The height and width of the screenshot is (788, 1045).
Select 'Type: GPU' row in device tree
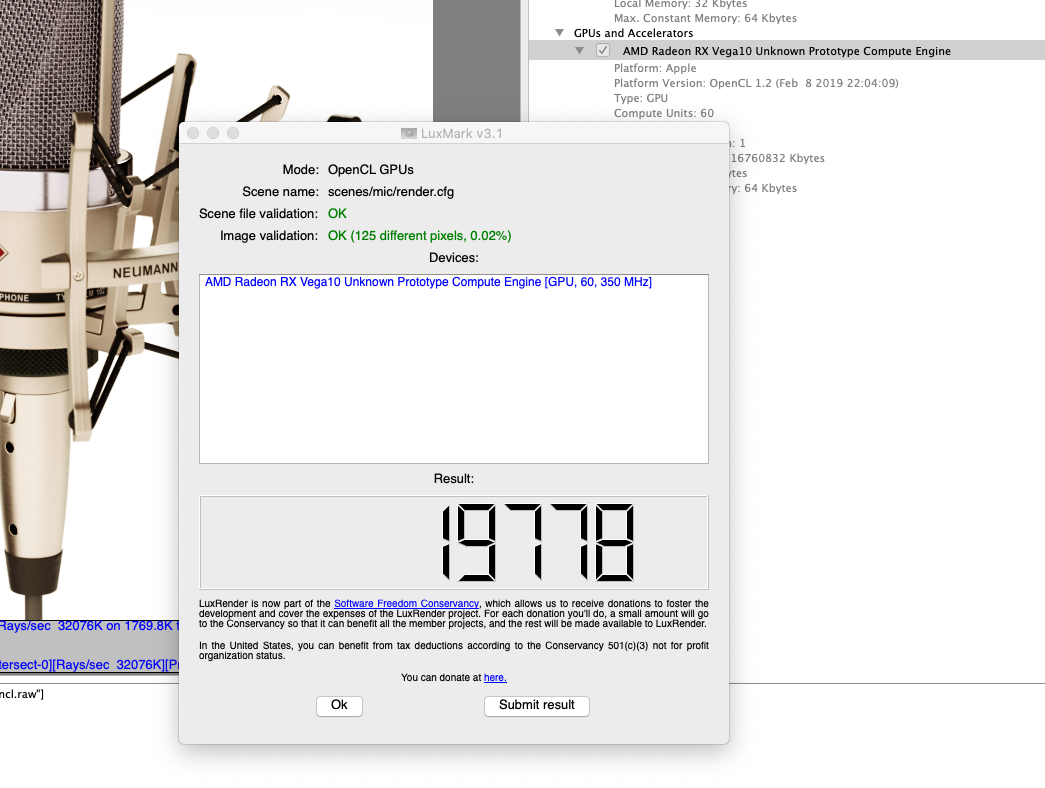(640, 98)
